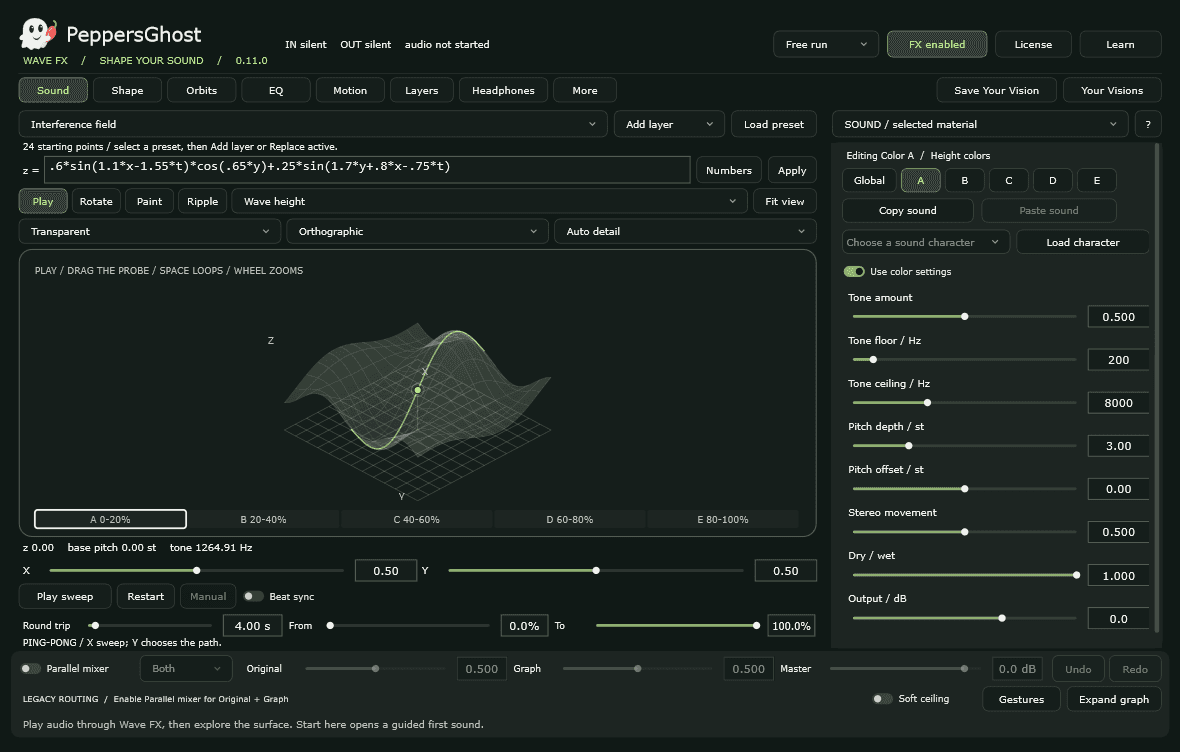Open the question mark help button
Image resolution: width=1180 pixels, height=752 pixels.
pos(1148,124)
